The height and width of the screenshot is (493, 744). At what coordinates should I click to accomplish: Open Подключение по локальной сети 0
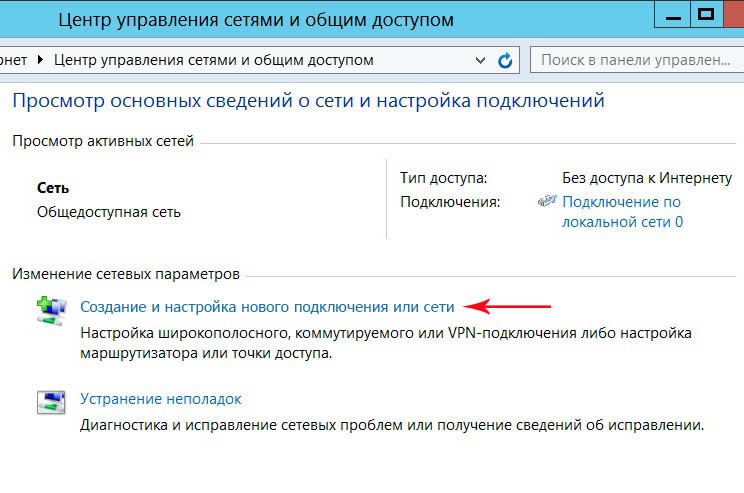622,211
